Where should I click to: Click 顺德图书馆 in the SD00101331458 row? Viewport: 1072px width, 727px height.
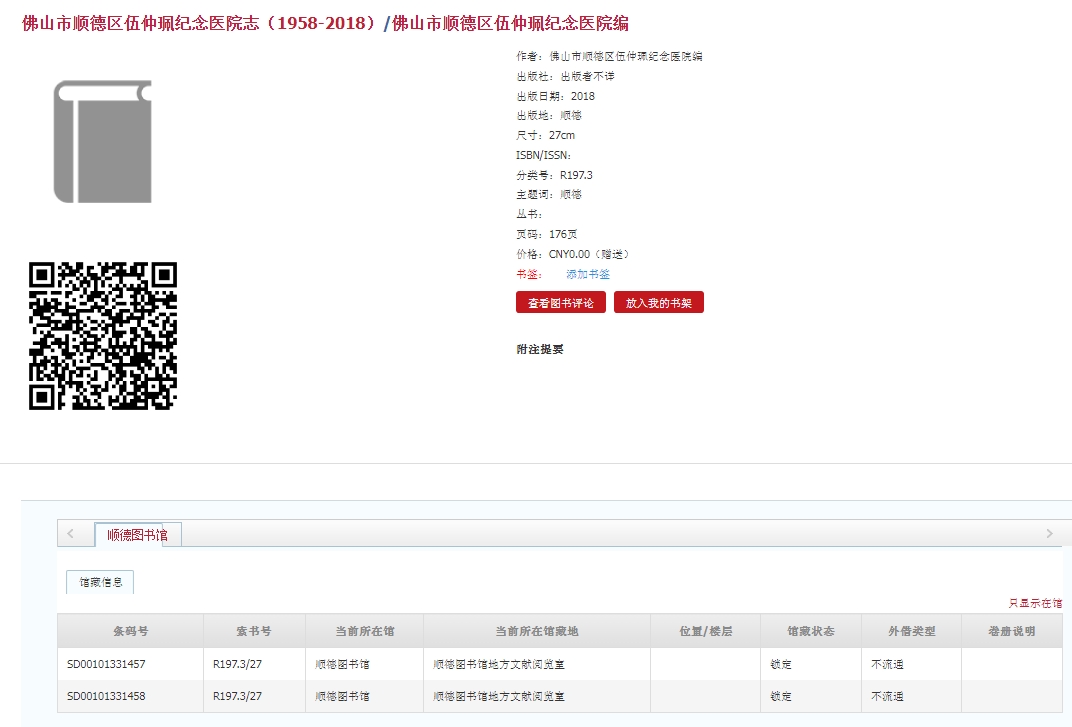click(x=343, y=696)
